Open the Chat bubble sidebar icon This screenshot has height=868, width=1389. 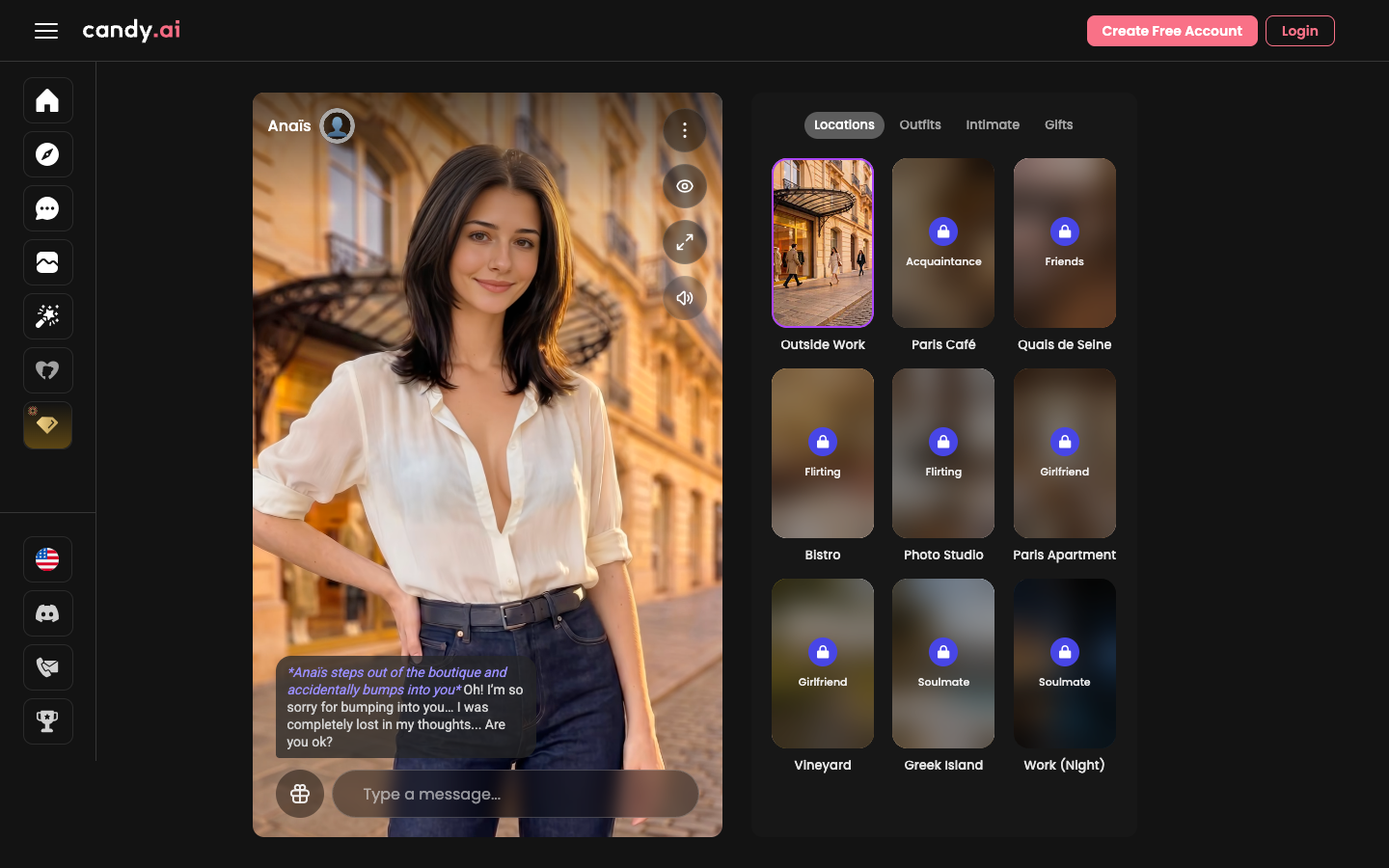click(x=47, y=208)
